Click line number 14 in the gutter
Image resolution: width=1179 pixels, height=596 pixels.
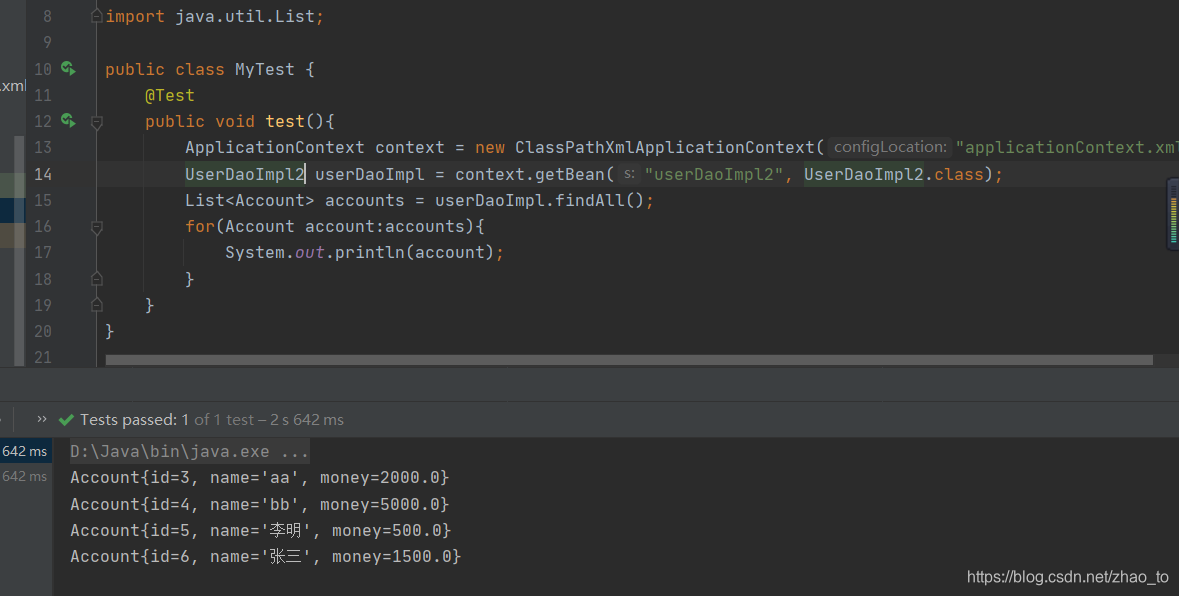coord(43,174)
